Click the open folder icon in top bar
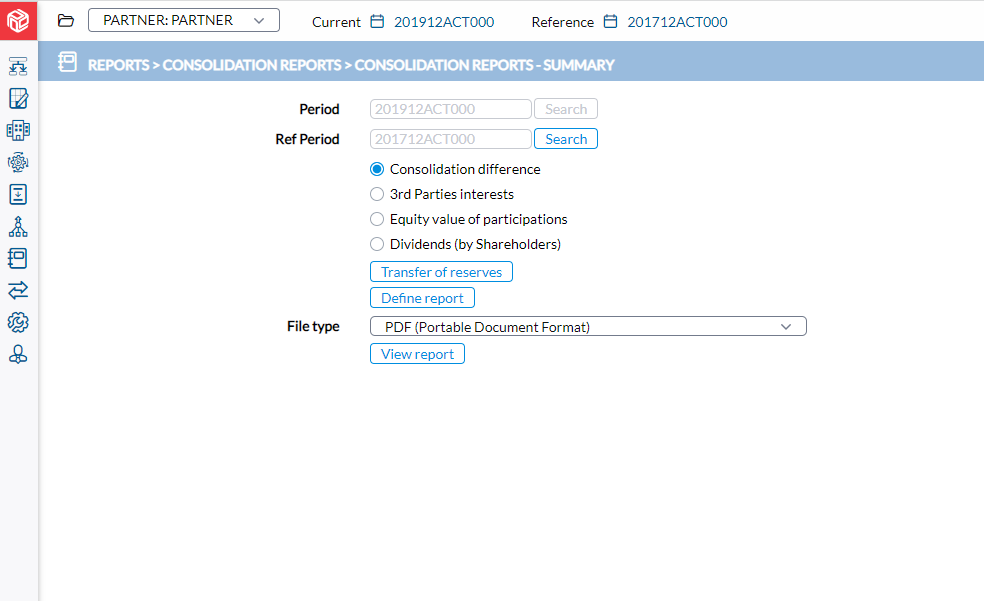 click(x=66, y=21)
